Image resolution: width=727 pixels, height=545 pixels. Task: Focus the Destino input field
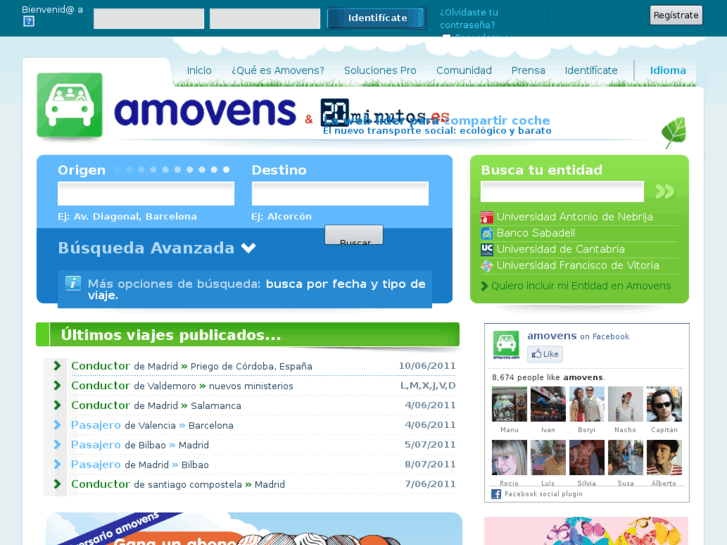pos(340,193)
